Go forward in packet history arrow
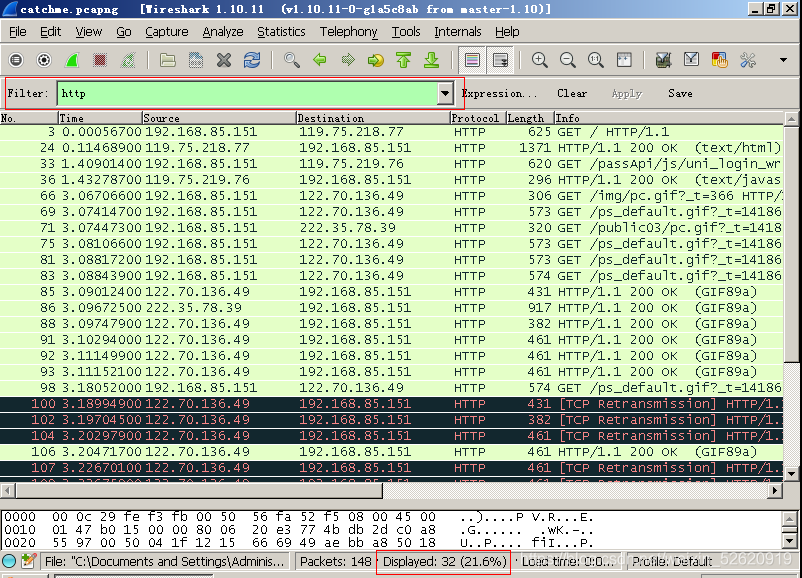The height and width of the screenshot is (578, 802). pyautogui.click(x=348, y=60)
